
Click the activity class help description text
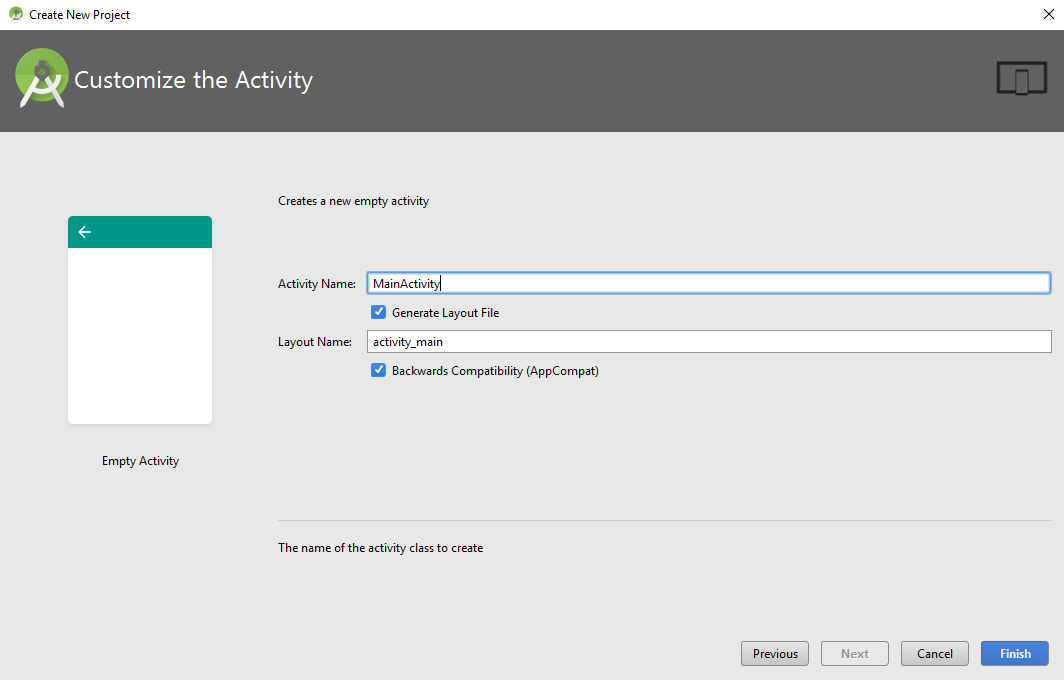coord(380,548)
